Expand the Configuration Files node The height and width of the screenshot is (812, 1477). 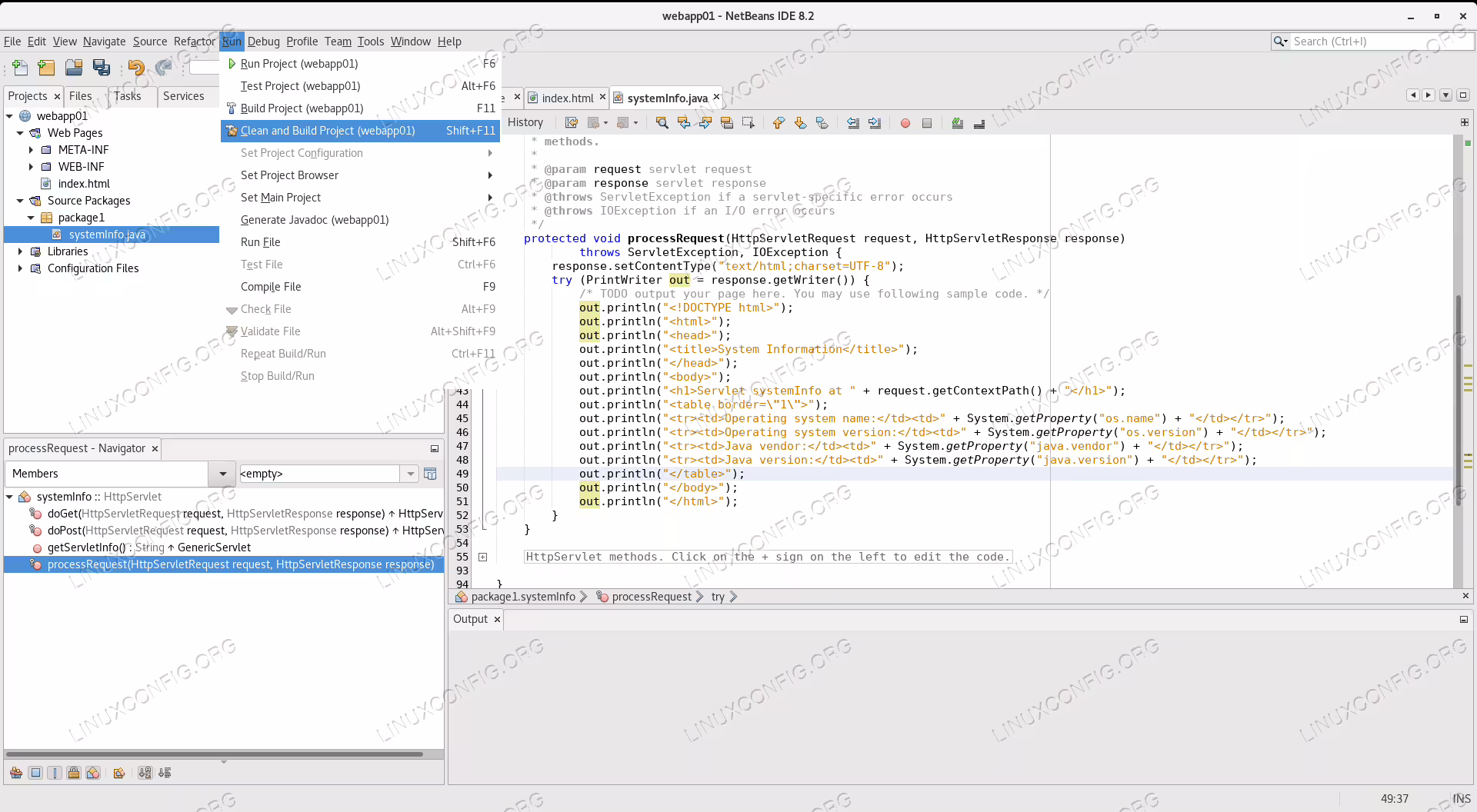pyautogui.click(x=20, y=268)
